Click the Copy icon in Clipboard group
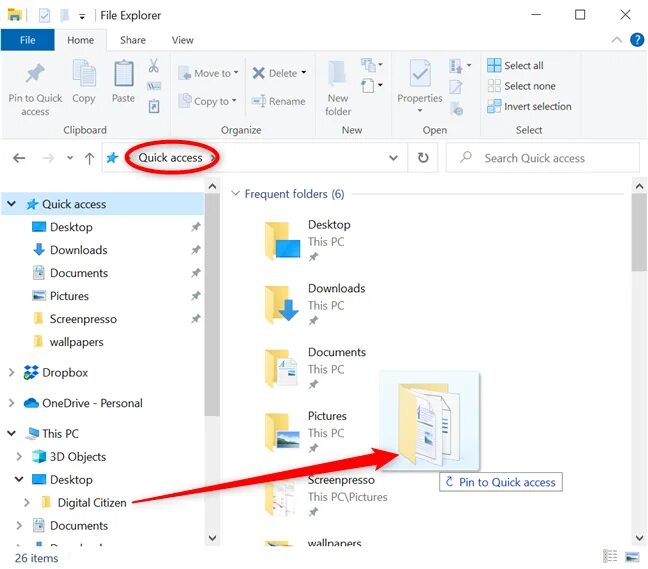This screenshot has width=648, height=569. pyautogui.click(x=84, y=74)
